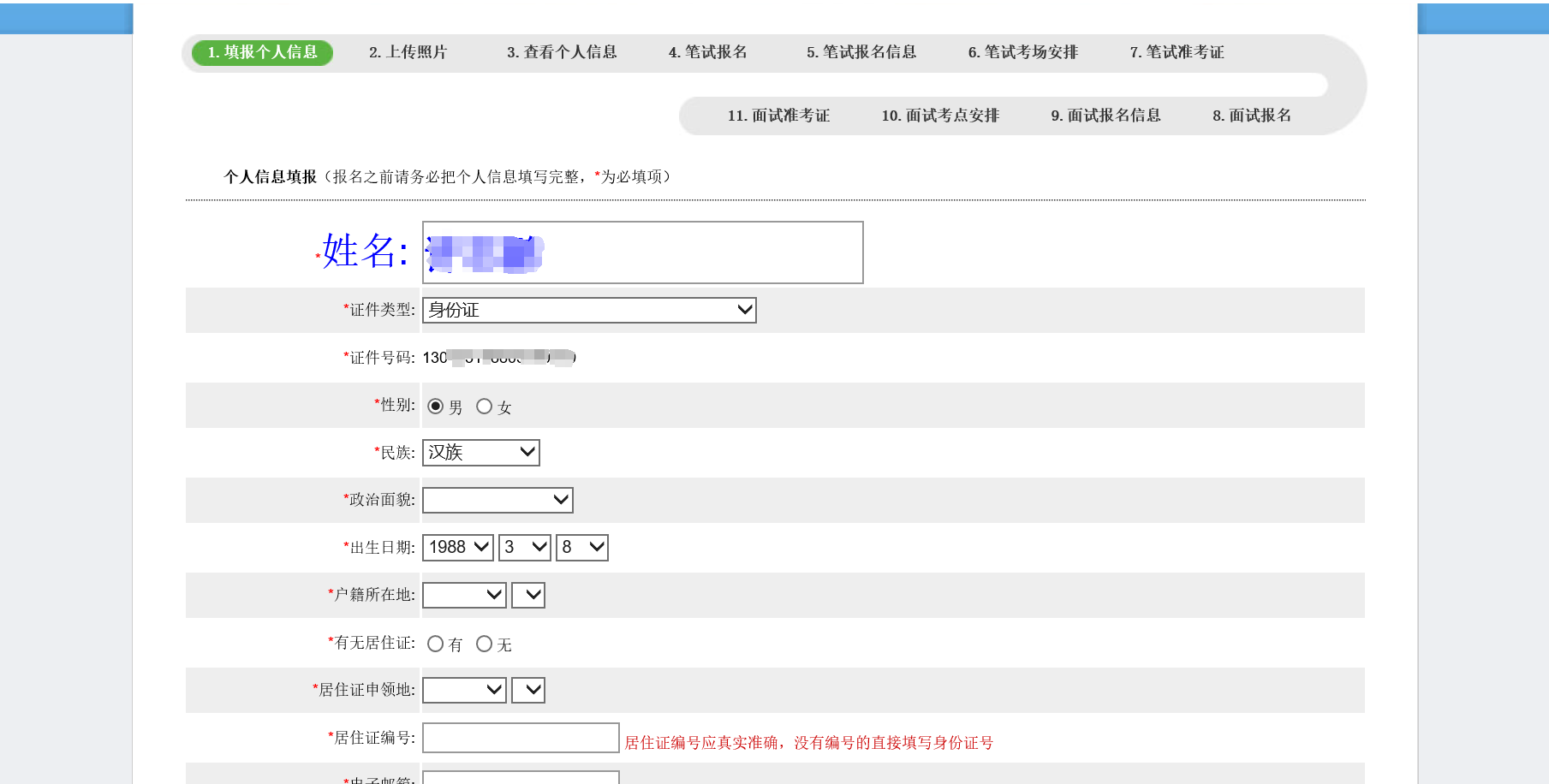
Task: Open the 民族 dropdown showing 汉族
Action: 481,452
